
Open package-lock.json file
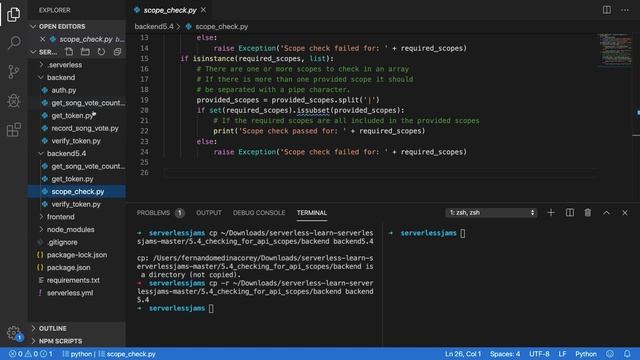77,255
